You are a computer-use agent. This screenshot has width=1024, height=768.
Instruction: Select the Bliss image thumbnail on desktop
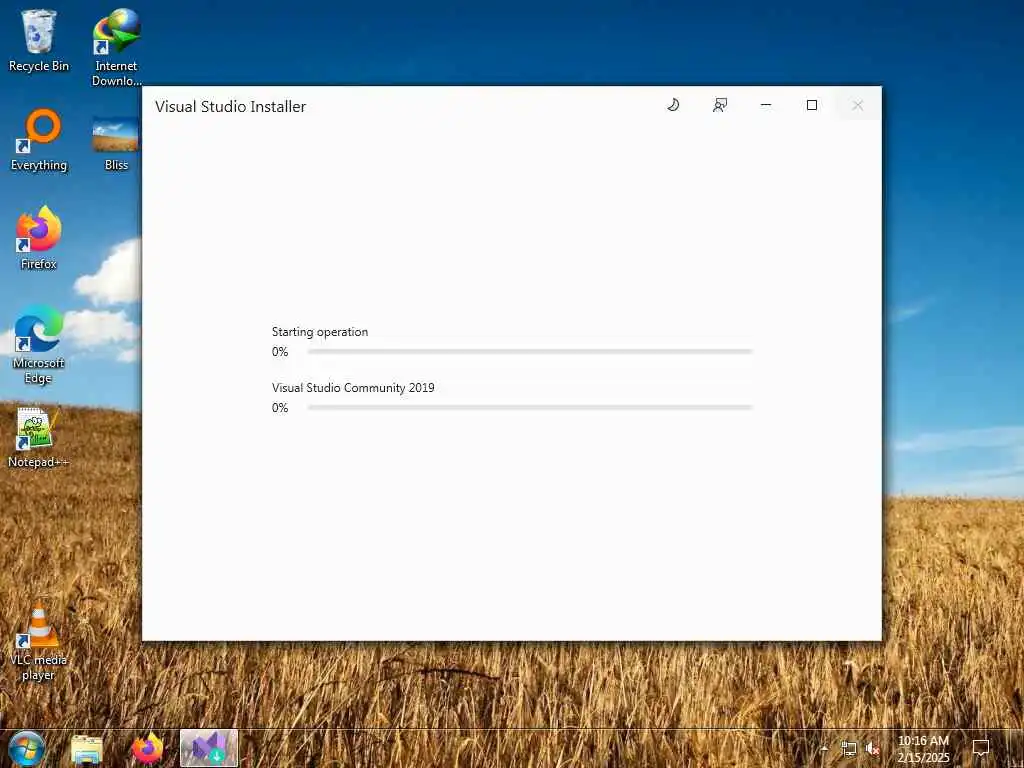click(x=116, y=144)
